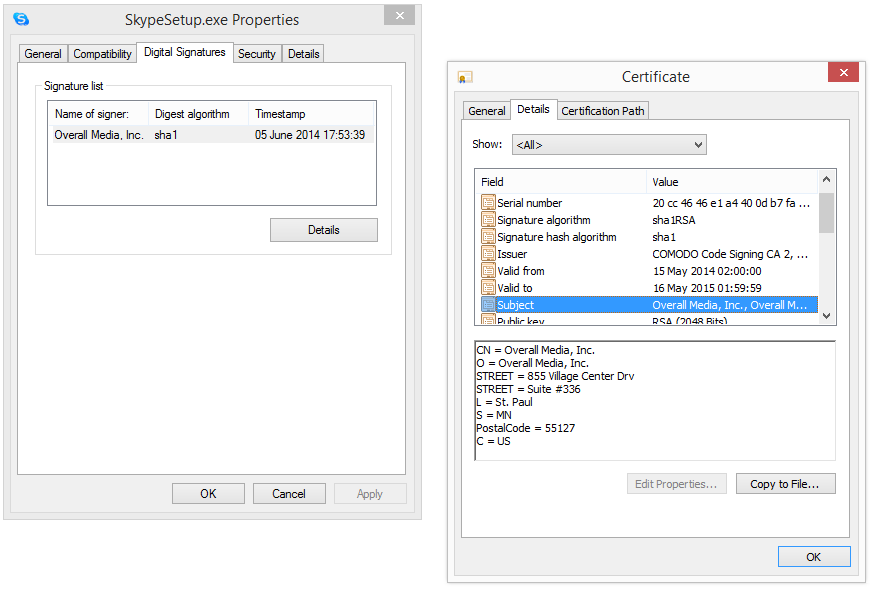
Task: Click the greyed Apply button
Action: 370,493
